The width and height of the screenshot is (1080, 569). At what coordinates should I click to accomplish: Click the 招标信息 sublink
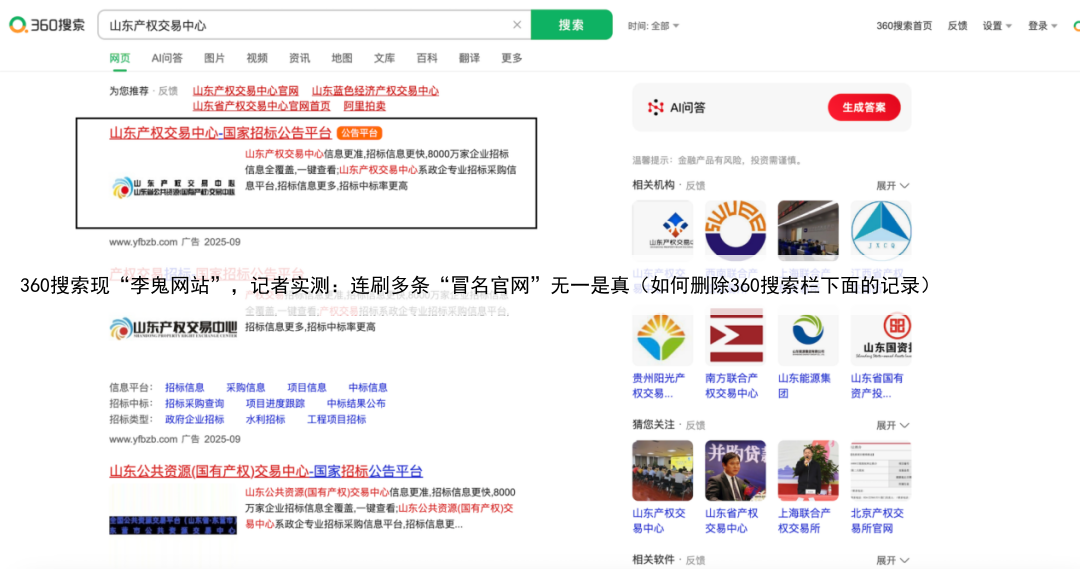(x=185, y=388)
